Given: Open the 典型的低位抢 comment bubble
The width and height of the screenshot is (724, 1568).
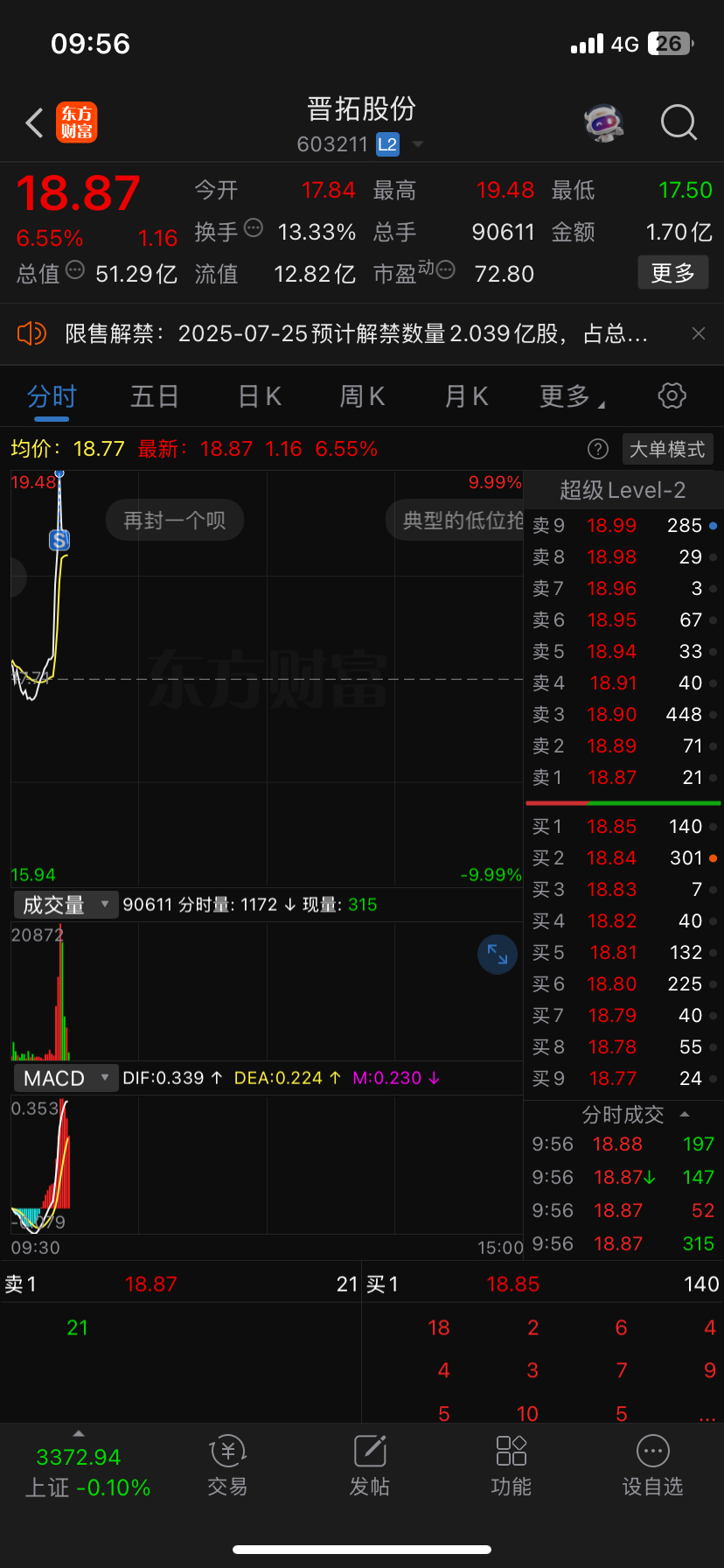Looking at the screenshot, I should 456,521.
